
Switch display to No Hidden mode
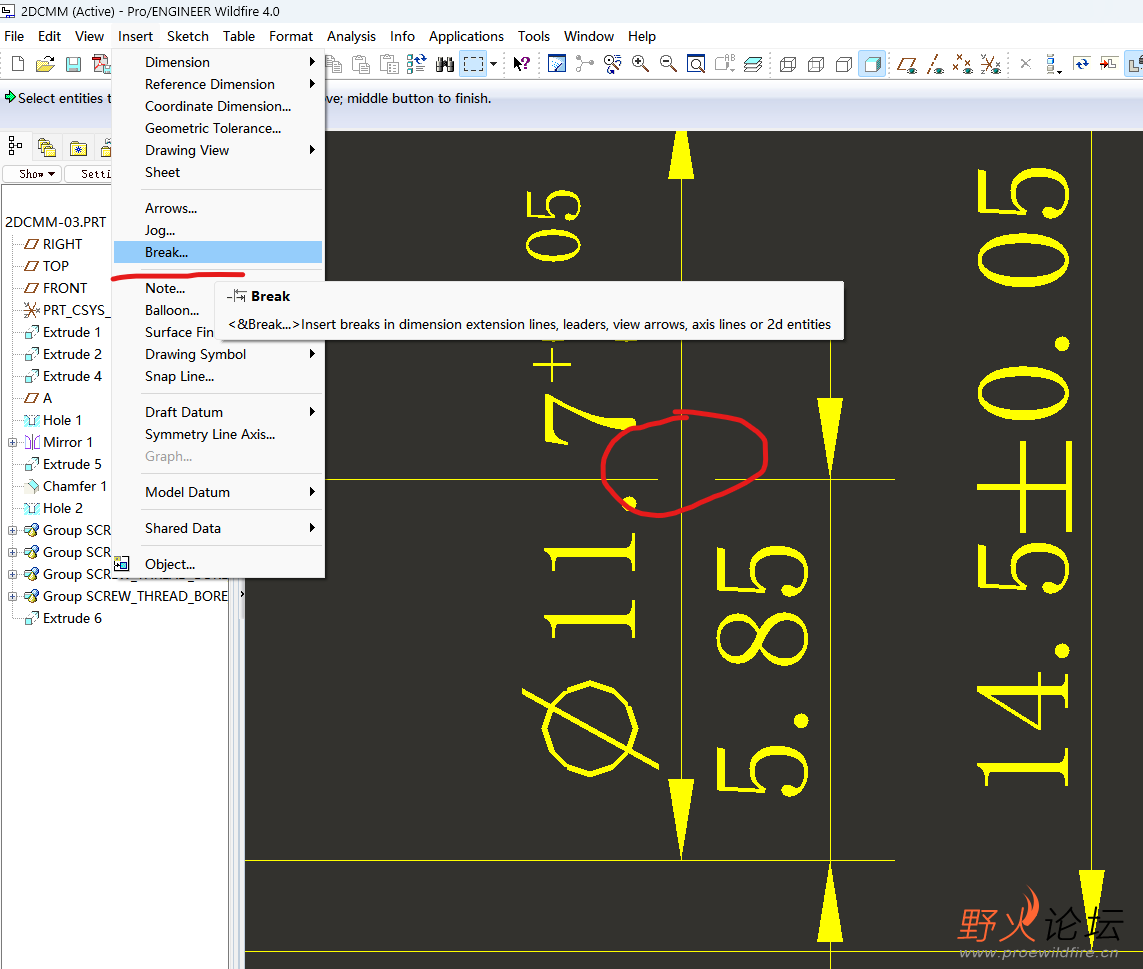pos(843,64)
